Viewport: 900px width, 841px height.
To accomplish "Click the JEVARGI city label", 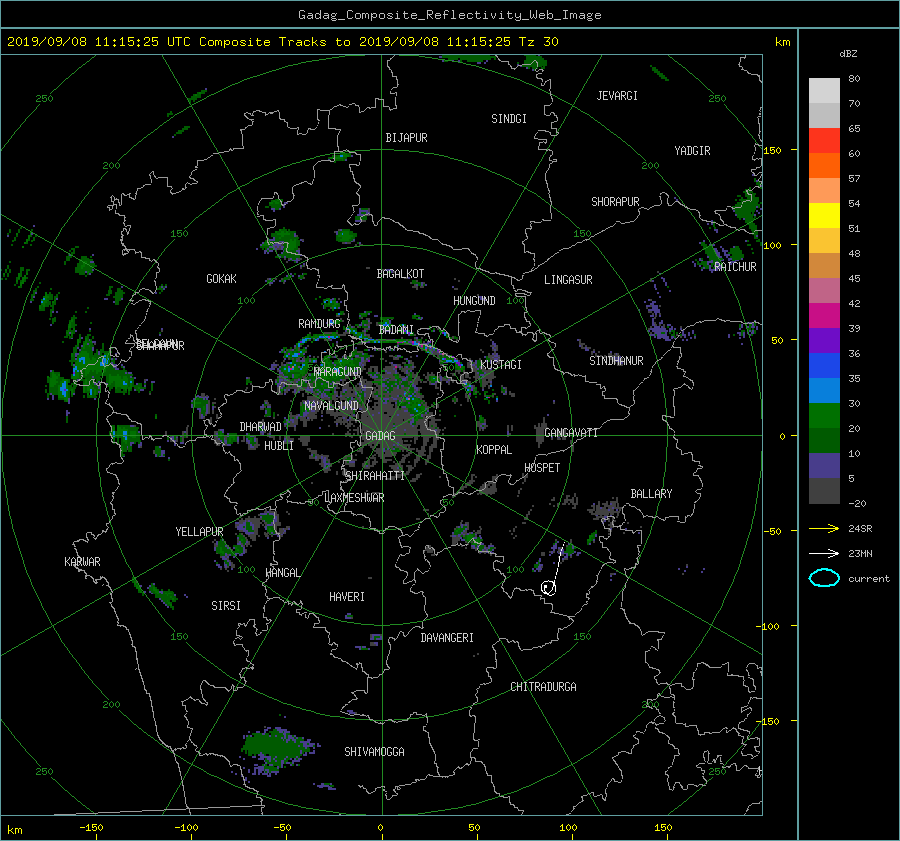I will (x=617, y=96).
